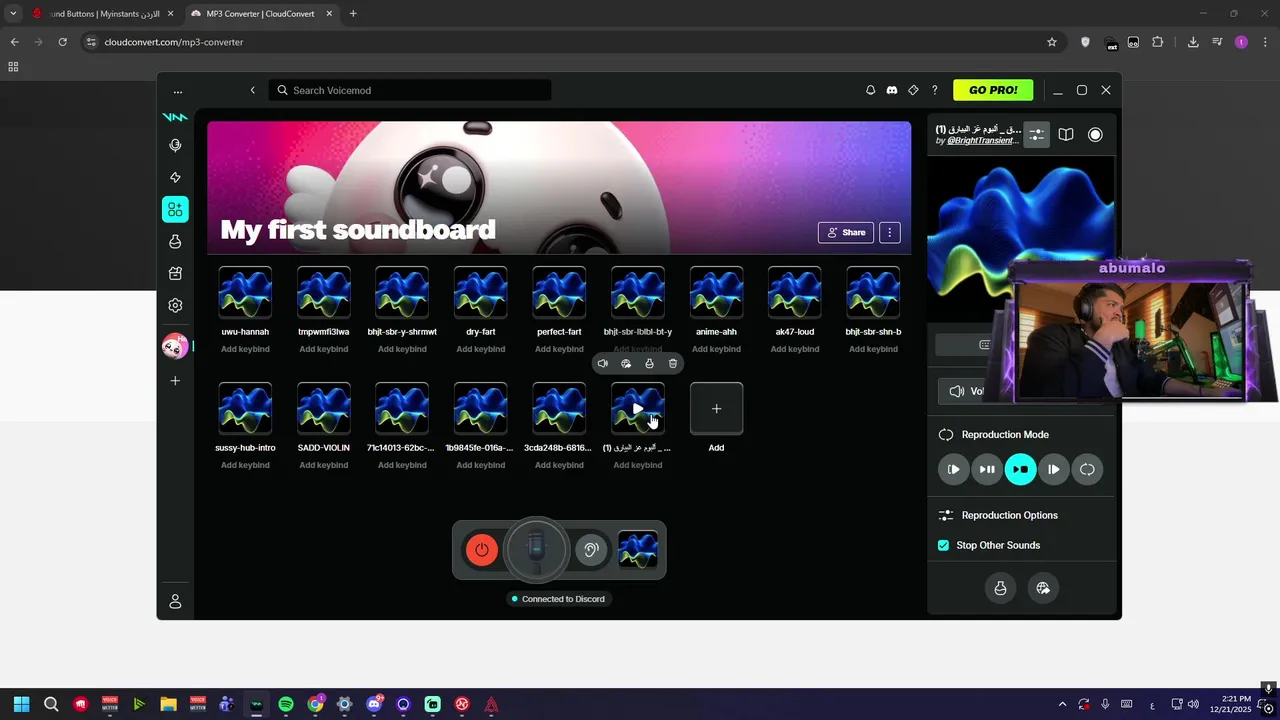This screenshot has height=720, width=1280.
Task: Click the flask icon in hover toolbar
Action: tap(649, 364)
